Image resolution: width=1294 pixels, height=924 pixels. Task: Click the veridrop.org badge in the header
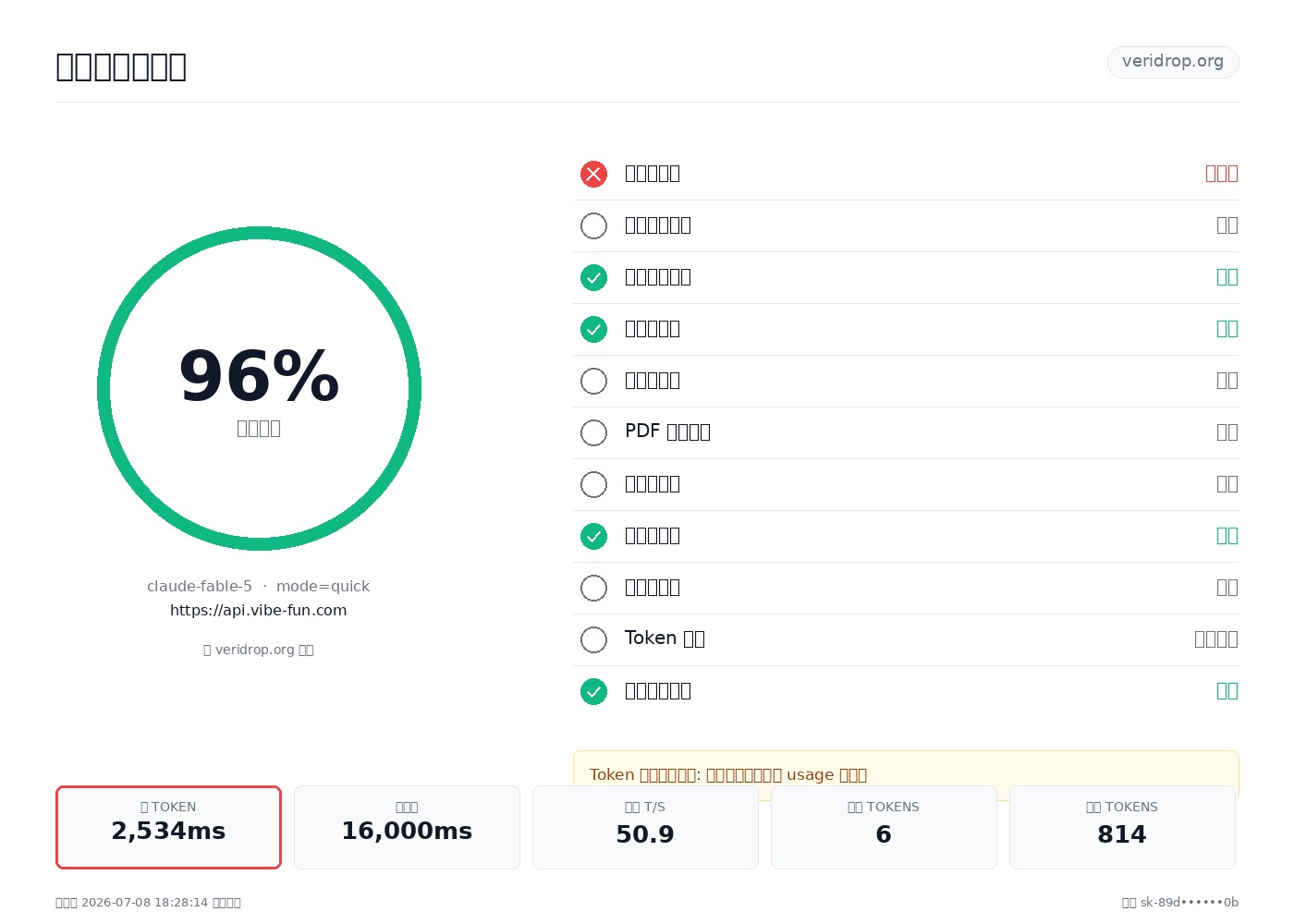[1173, 62]
